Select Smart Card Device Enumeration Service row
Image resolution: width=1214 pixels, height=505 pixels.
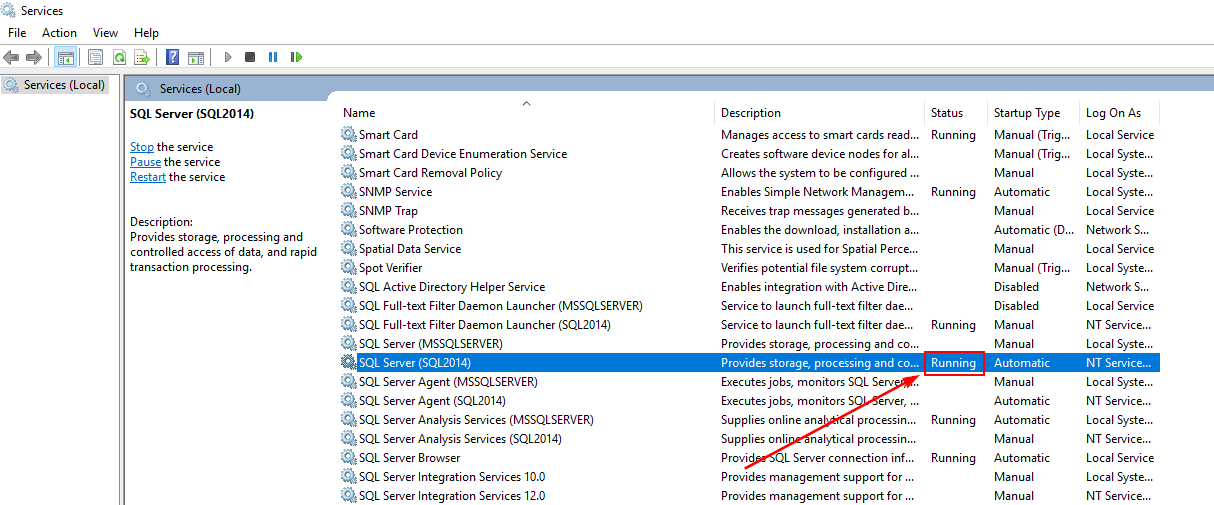pos(749,153)
